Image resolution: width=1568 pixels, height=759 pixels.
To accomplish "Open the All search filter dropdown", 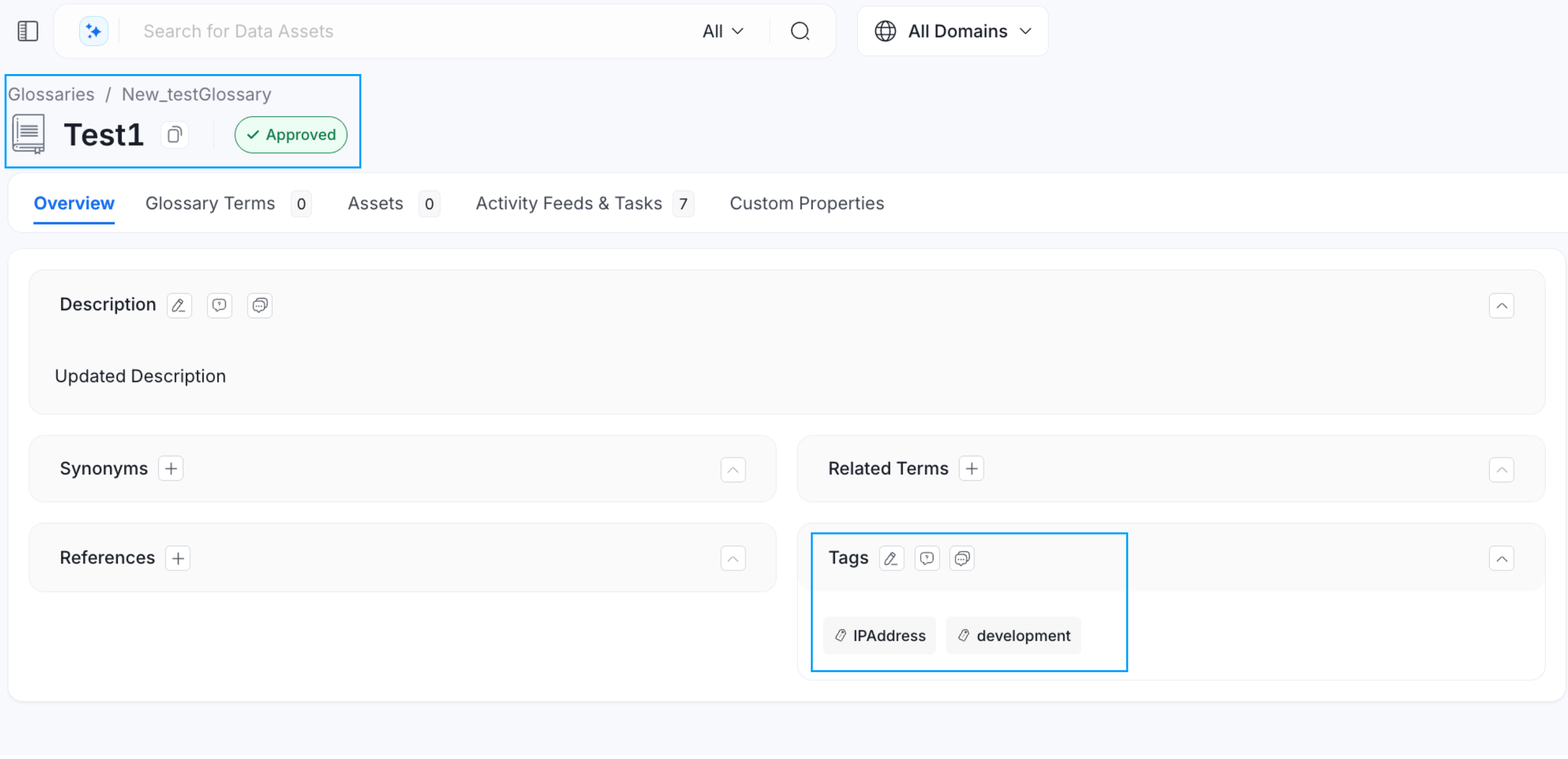I will point(722,30).
